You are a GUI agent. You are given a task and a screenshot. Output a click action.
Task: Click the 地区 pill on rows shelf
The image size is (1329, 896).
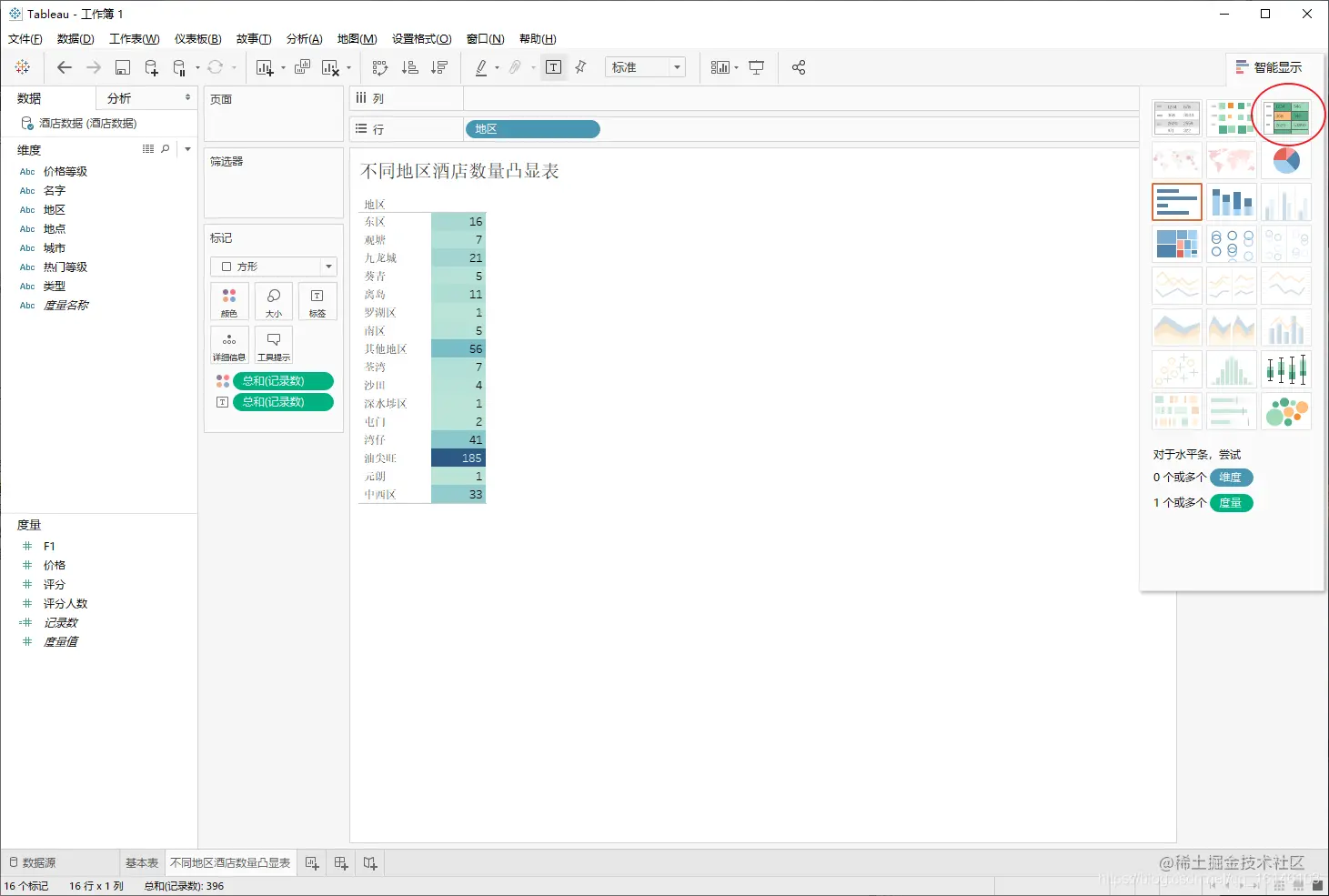[x=532, y=129]
